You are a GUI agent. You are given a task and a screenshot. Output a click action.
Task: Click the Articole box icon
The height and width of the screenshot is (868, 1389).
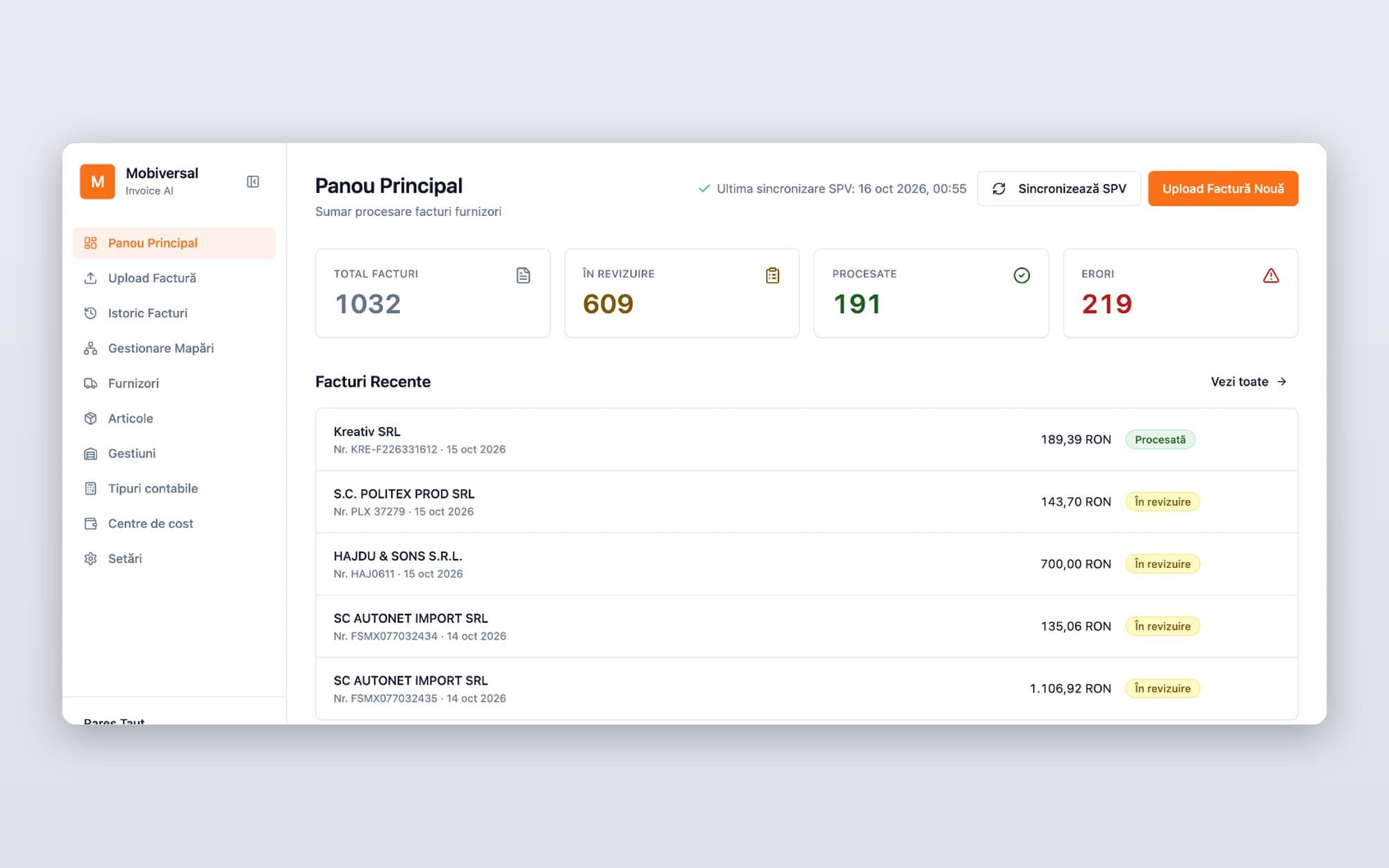(x=90, y=418)
